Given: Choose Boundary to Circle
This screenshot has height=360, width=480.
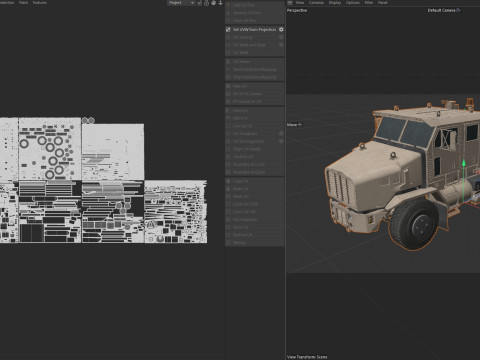Looking at the screenshot, I should click(255, 164).
